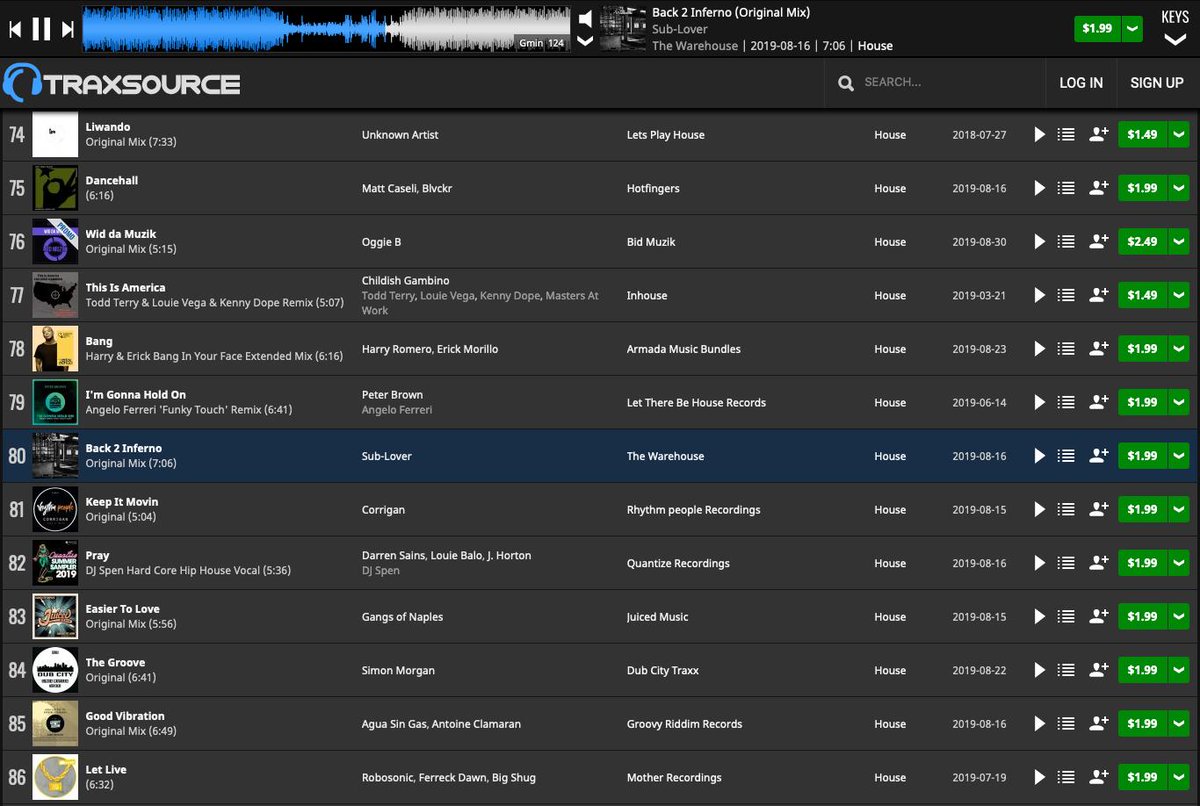
Task: Open buy options dropdown for This Is America
Action: 1178,295
